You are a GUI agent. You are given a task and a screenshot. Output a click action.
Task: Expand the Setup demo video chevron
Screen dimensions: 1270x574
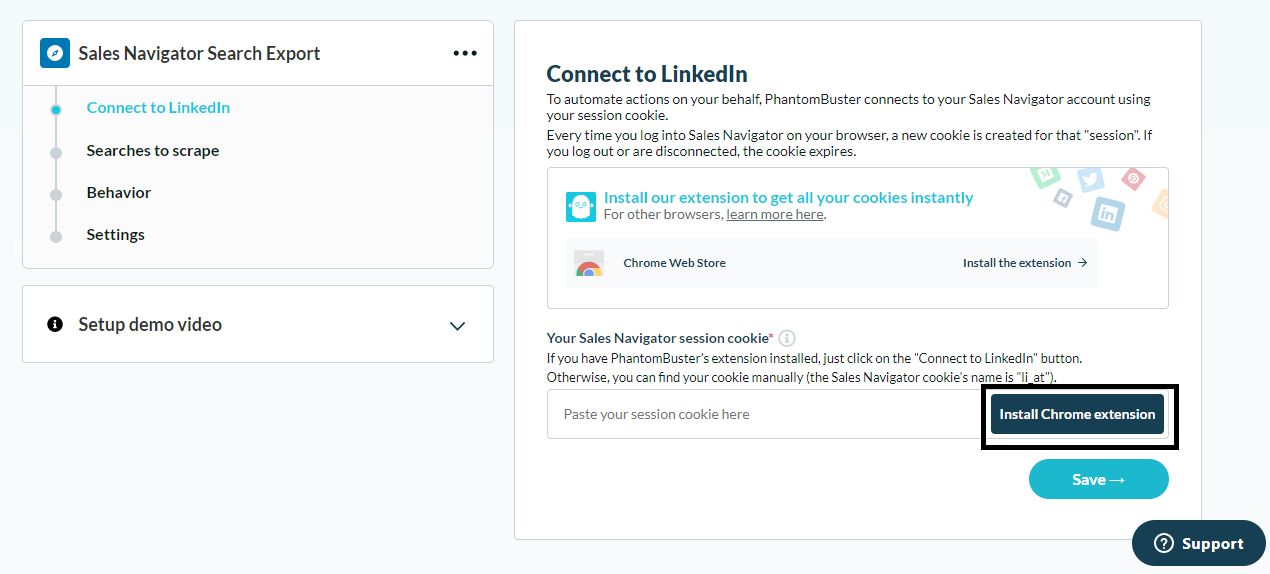(x=458, y=326)
